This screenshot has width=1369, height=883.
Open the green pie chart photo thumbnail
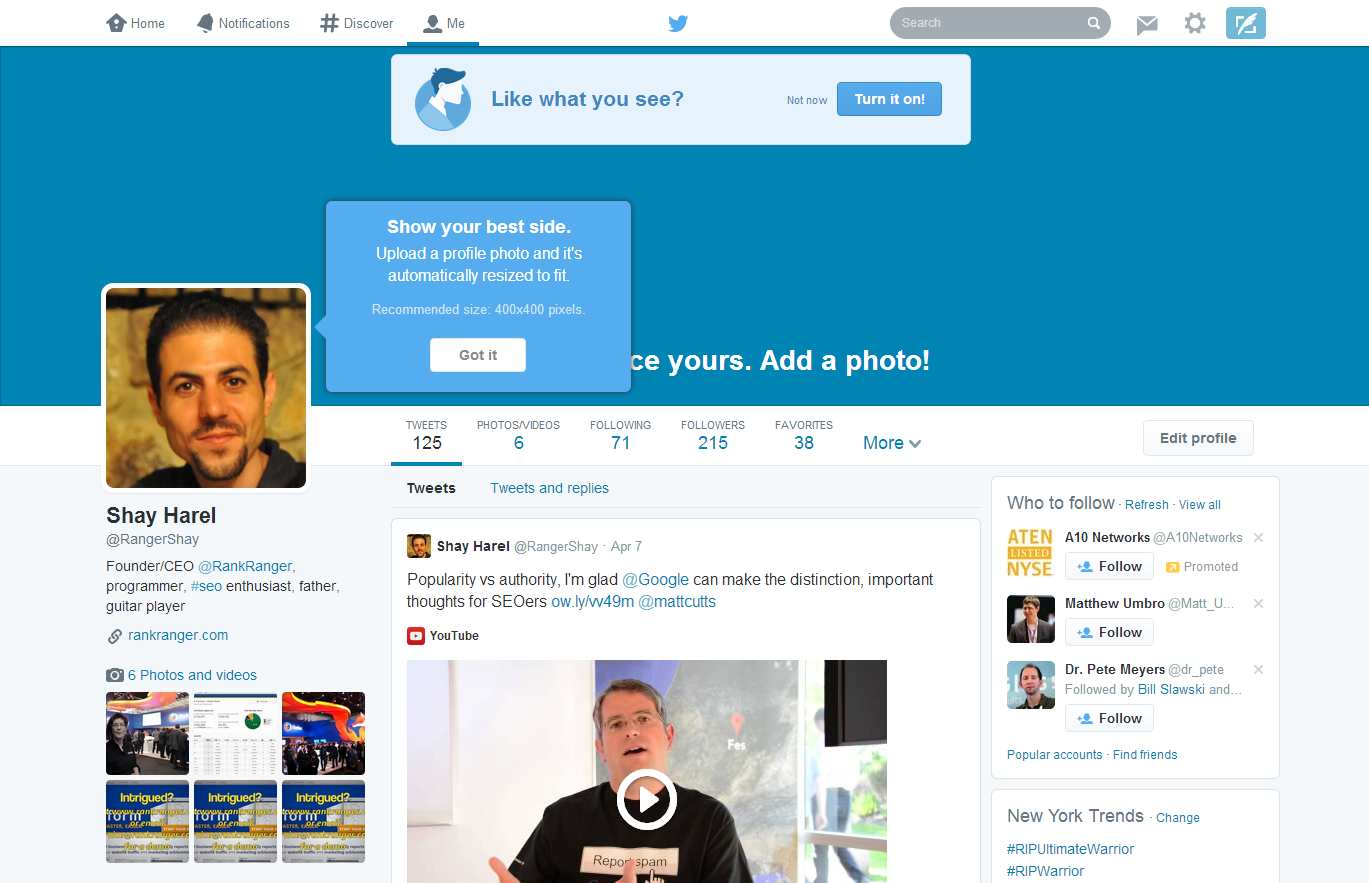click(235, 733)
